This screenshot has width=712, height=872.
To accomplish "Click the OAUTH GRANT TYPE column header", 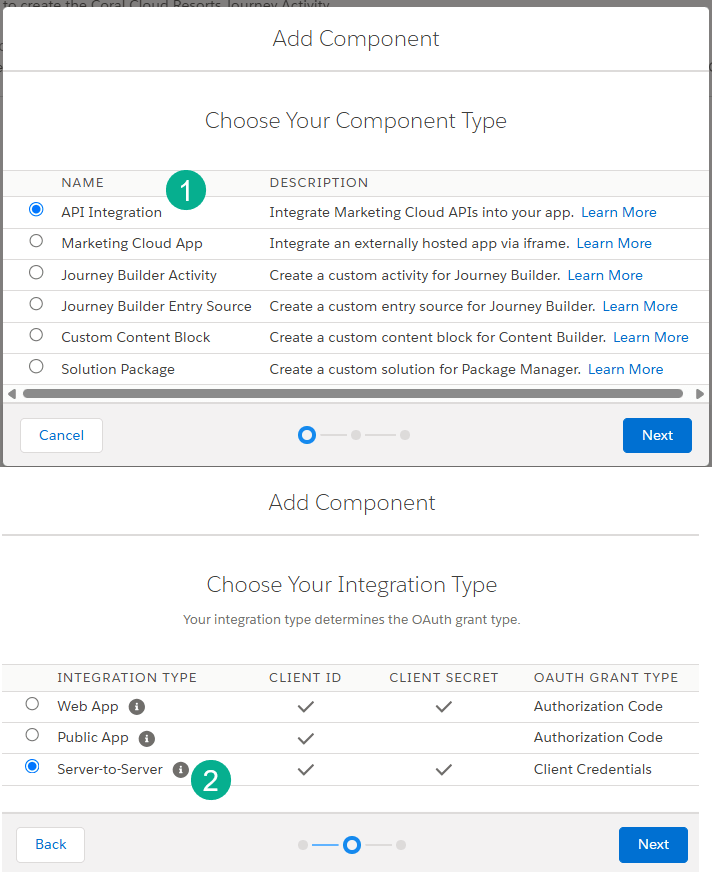I will (606, 677).
